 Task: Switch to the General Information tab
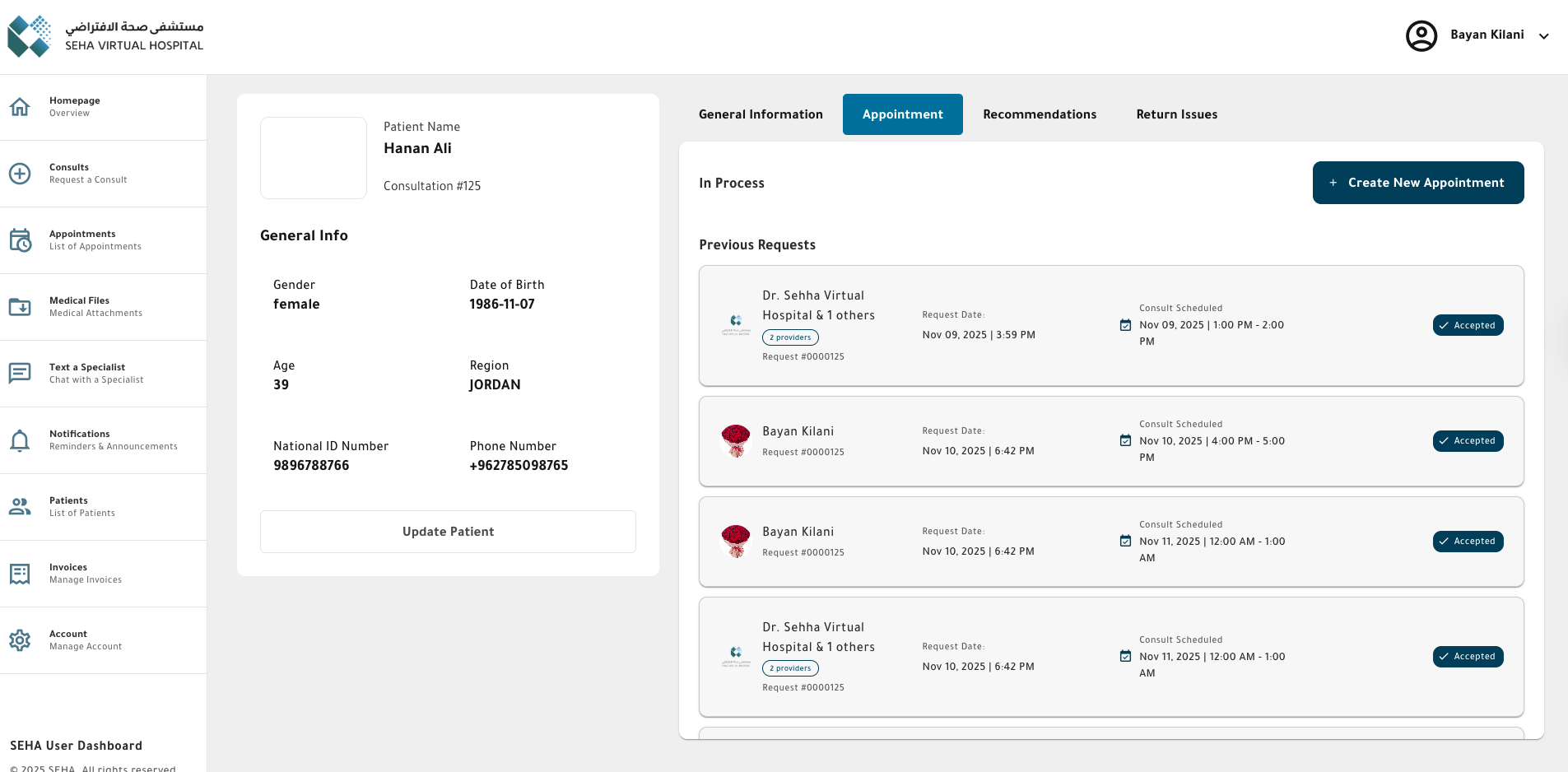point(761,114)
